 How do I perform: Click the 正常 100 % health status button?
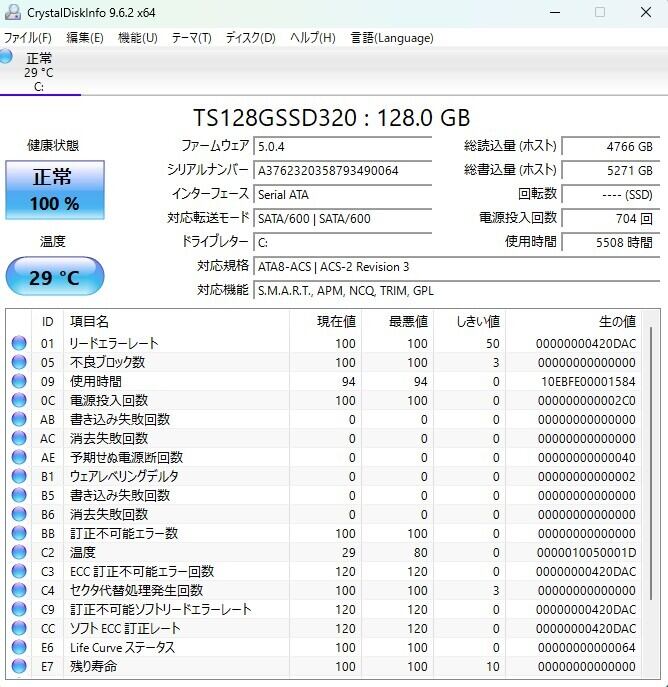[55, 190]
